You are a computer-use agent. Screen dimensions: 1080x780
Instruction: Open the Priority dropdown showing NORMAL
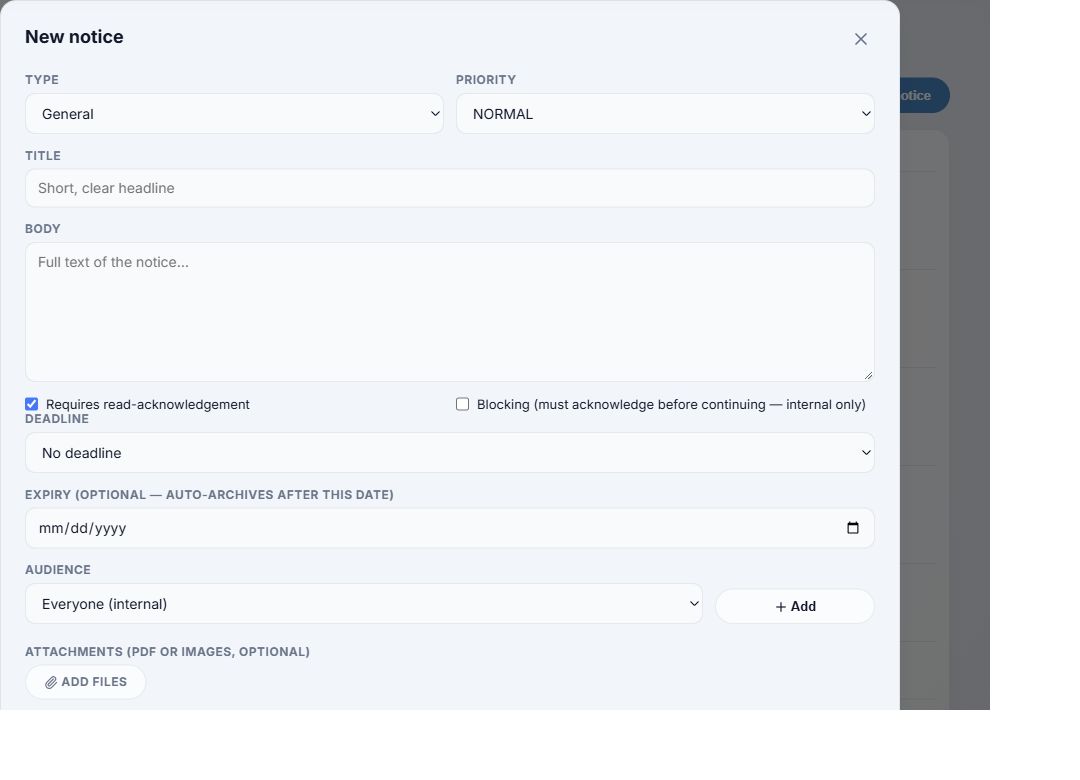coord(665,114)
